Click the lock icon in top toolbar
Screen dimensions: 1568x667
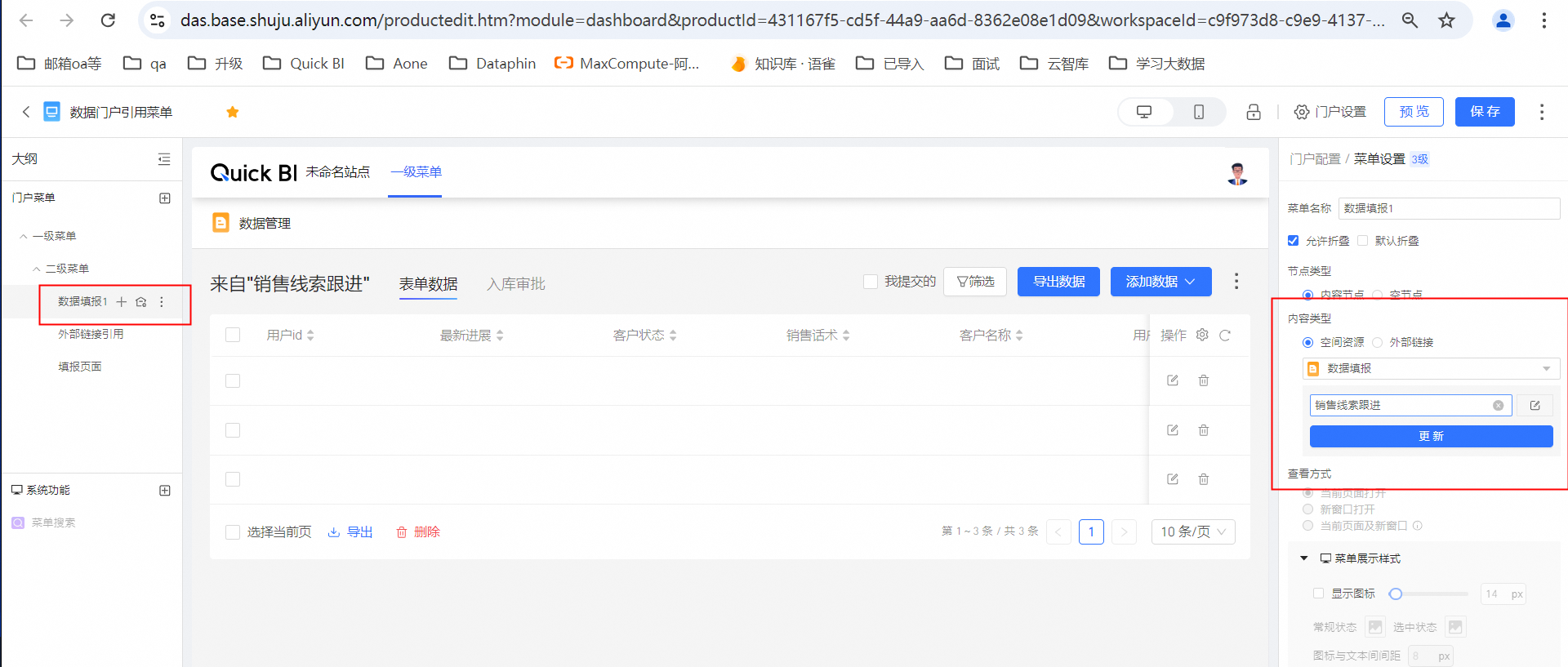(1254, 112)
